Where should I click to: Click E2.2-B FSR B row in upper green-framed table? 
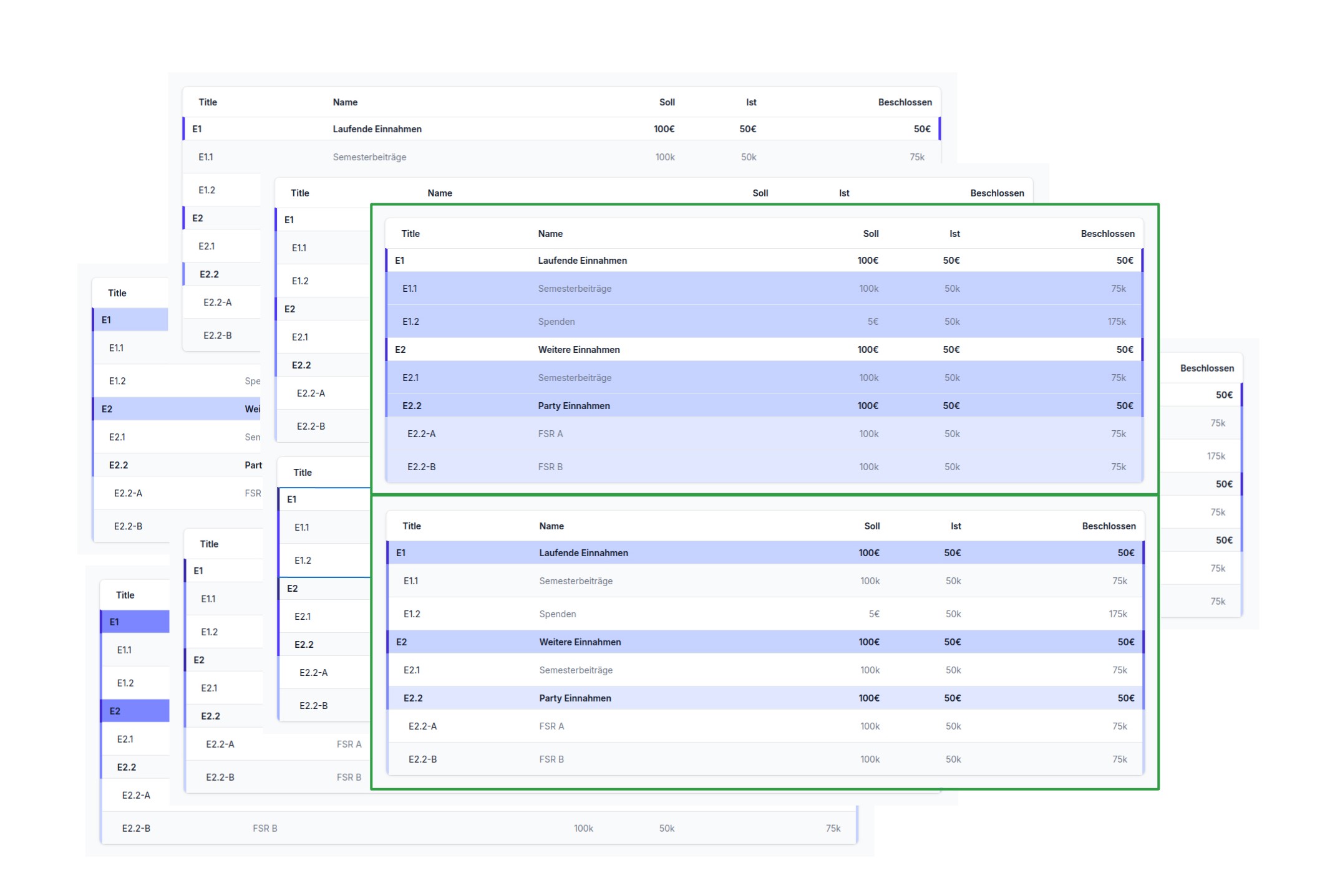coord(550,467)
